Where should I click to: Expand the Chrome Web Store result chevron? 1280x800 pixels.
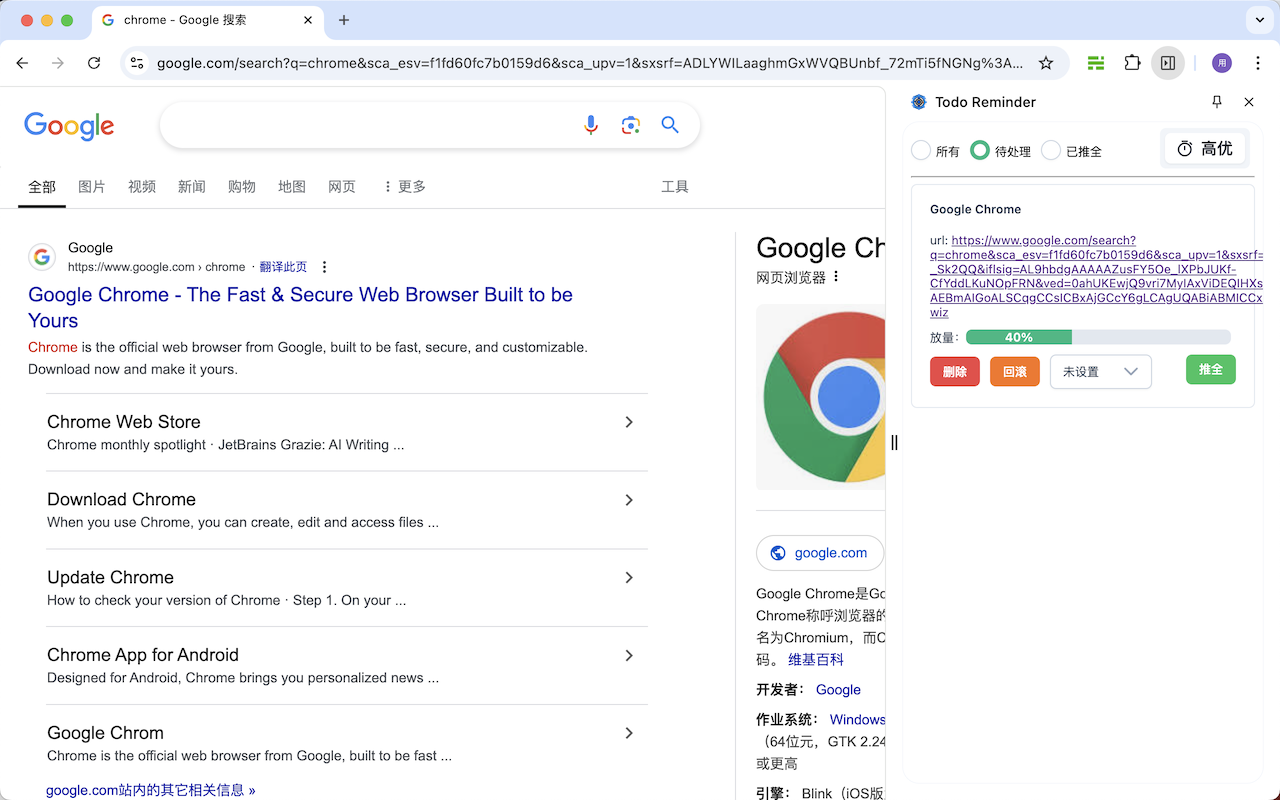tap(629, 422)
